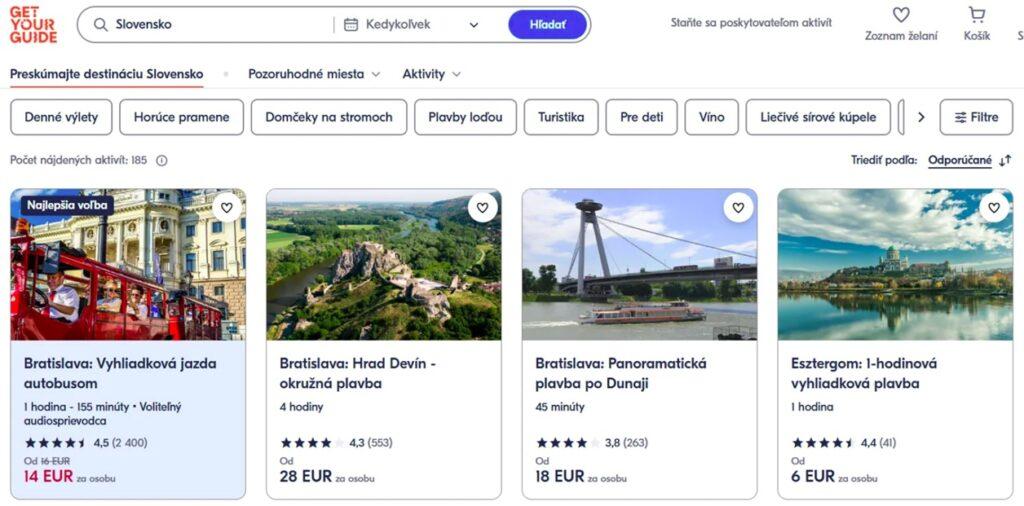Click the GetYourGuide logo
This screenshot has height=506, width=1024.
click(x=33, y=25)
